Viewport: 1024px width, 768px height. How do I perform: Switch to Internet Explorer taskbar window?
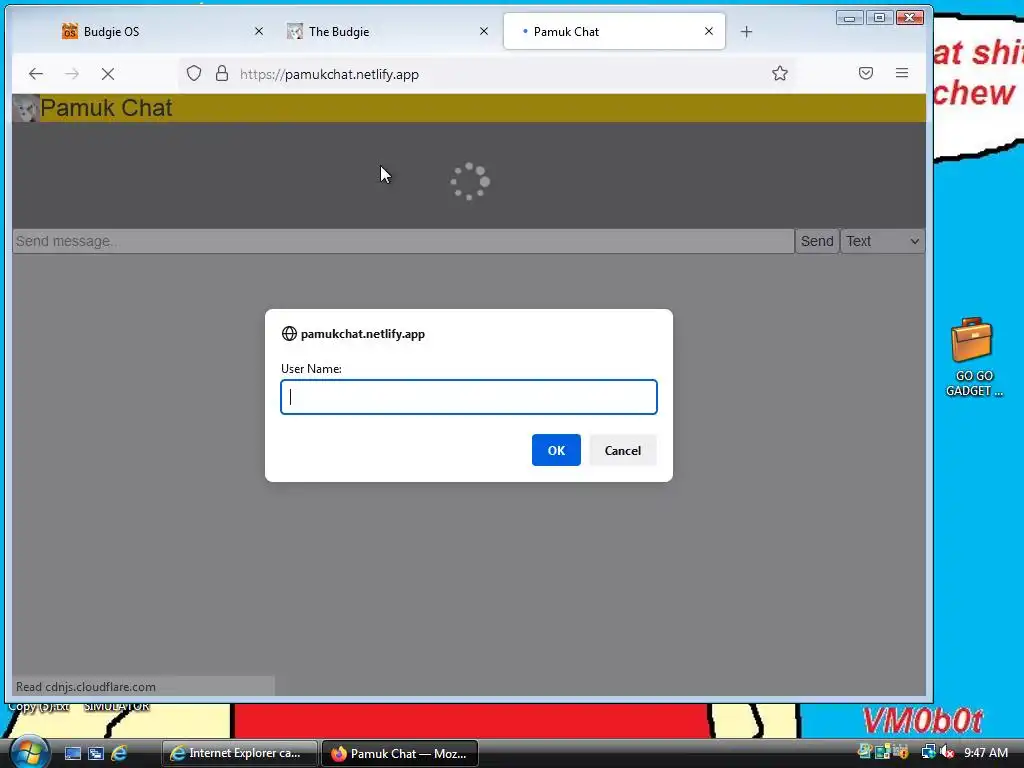coord(239,753)
